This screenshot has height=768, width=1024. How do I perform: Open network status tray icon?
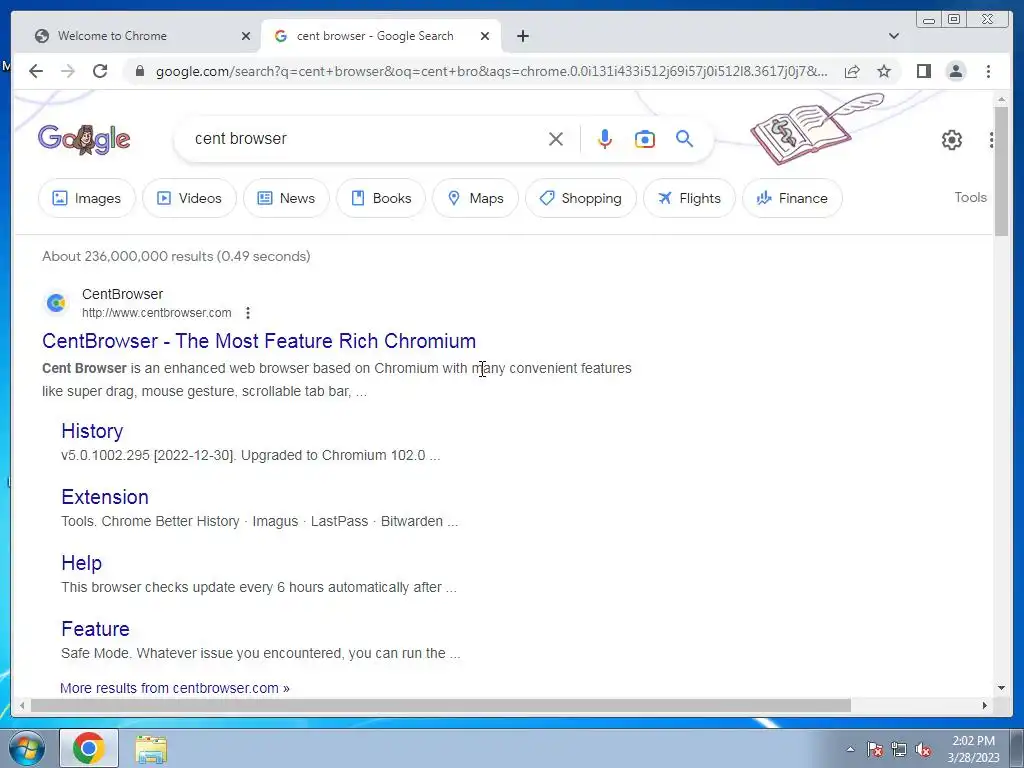[x=899, y=749]
